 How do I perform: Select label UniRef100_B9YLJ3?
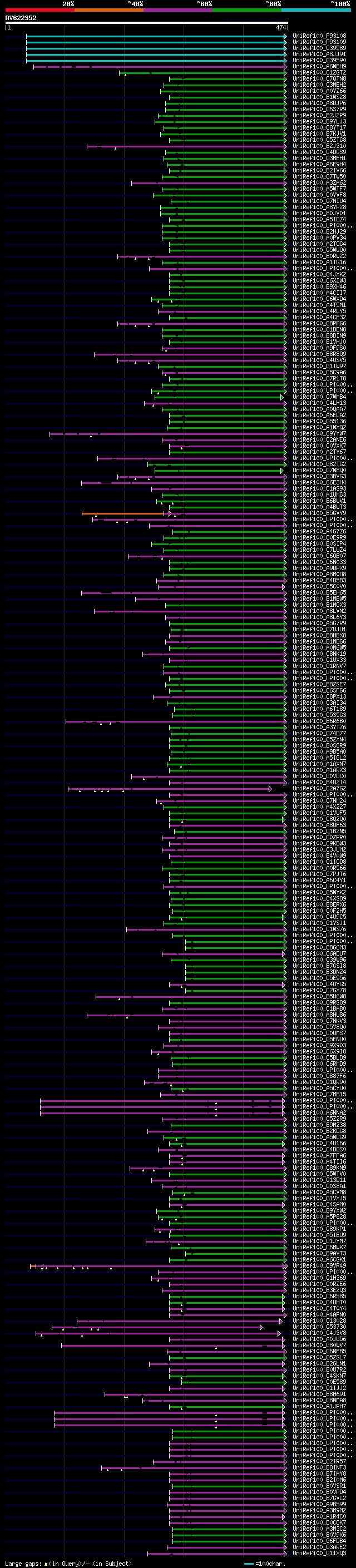tap(319, 122)
